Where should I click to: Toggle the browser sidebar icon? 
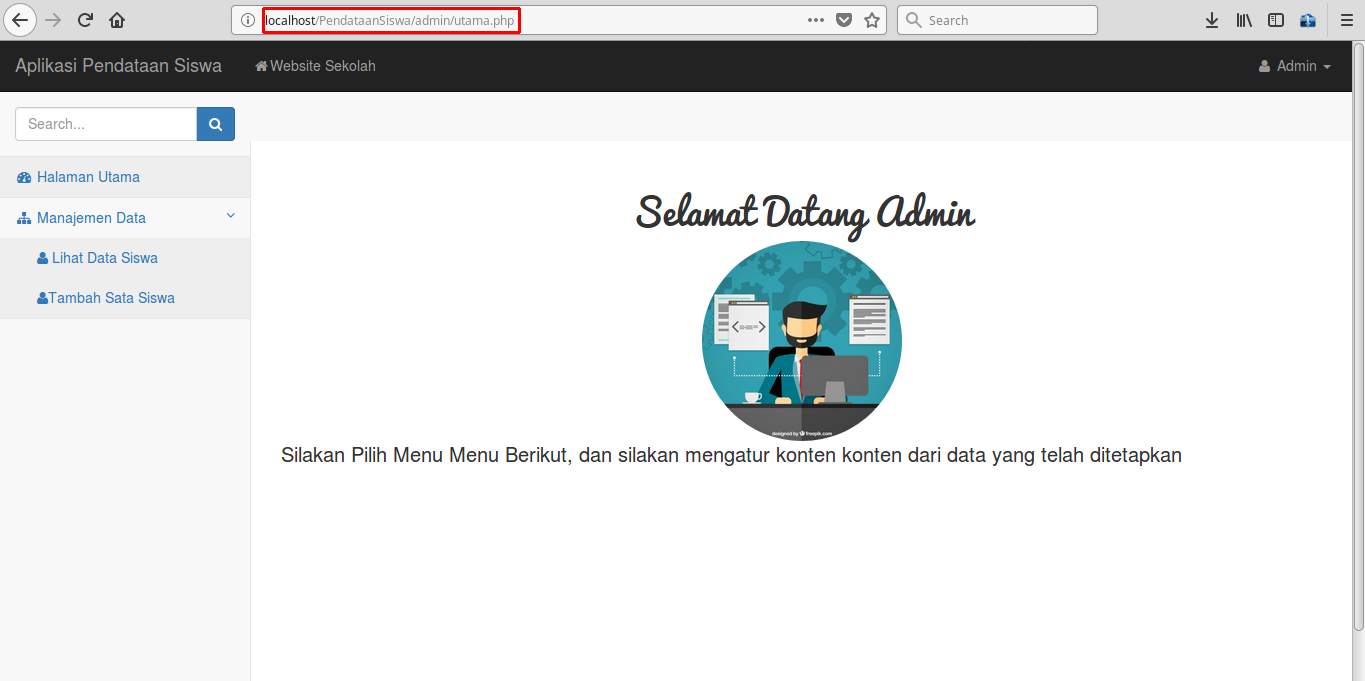tap(1275, 19)
